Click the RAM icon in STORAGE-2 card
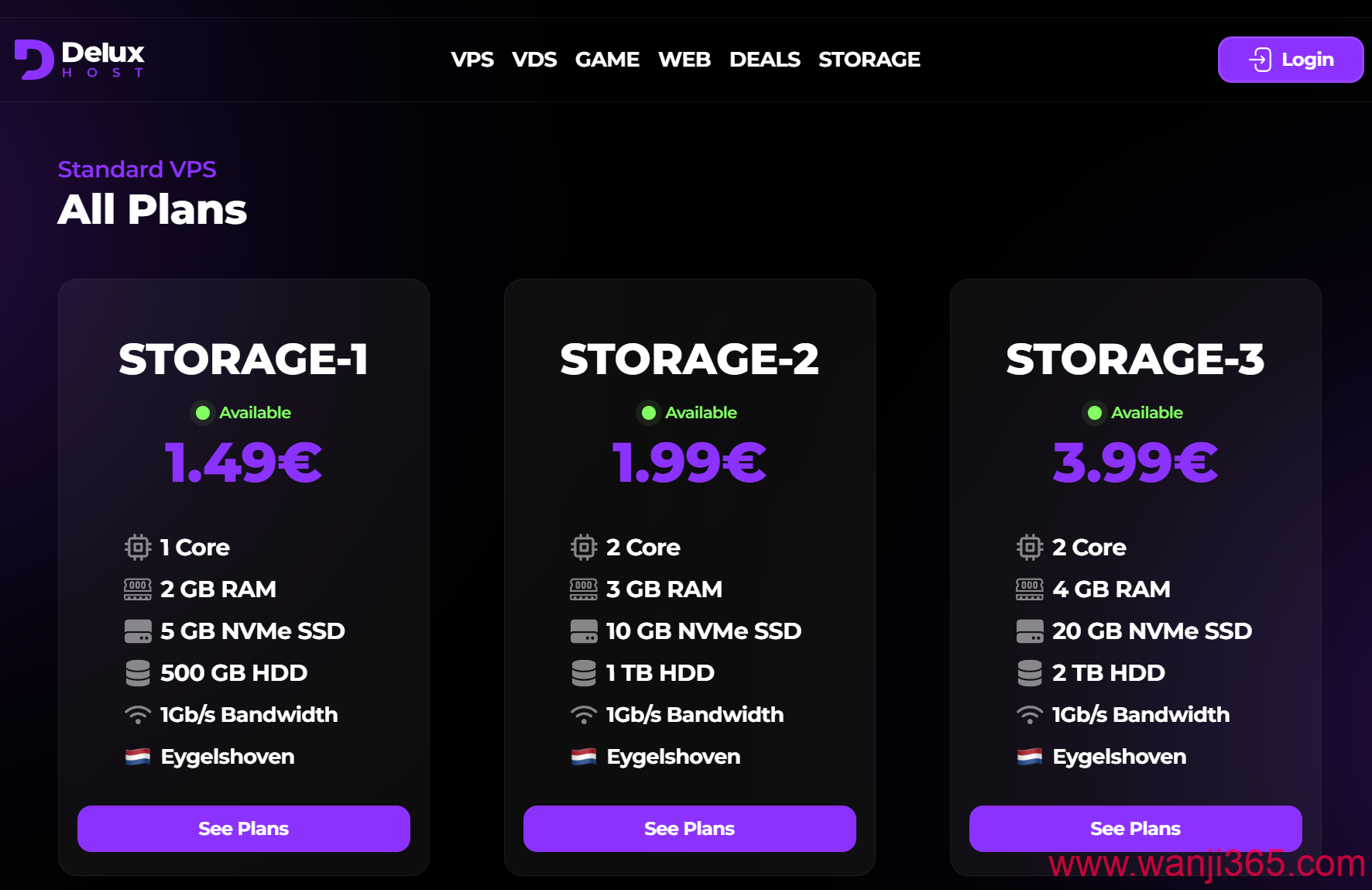 (x=584, y=589)
